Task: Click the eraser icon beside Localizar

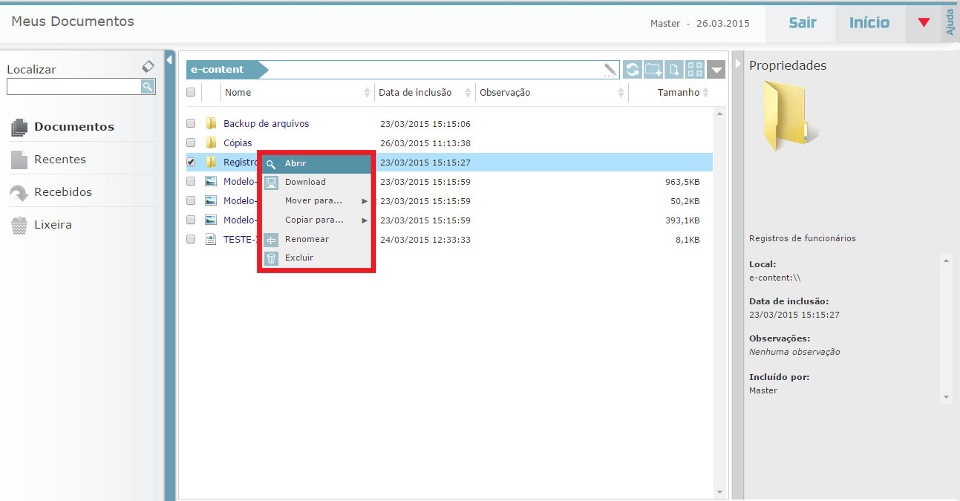Action: click(148, 66)
